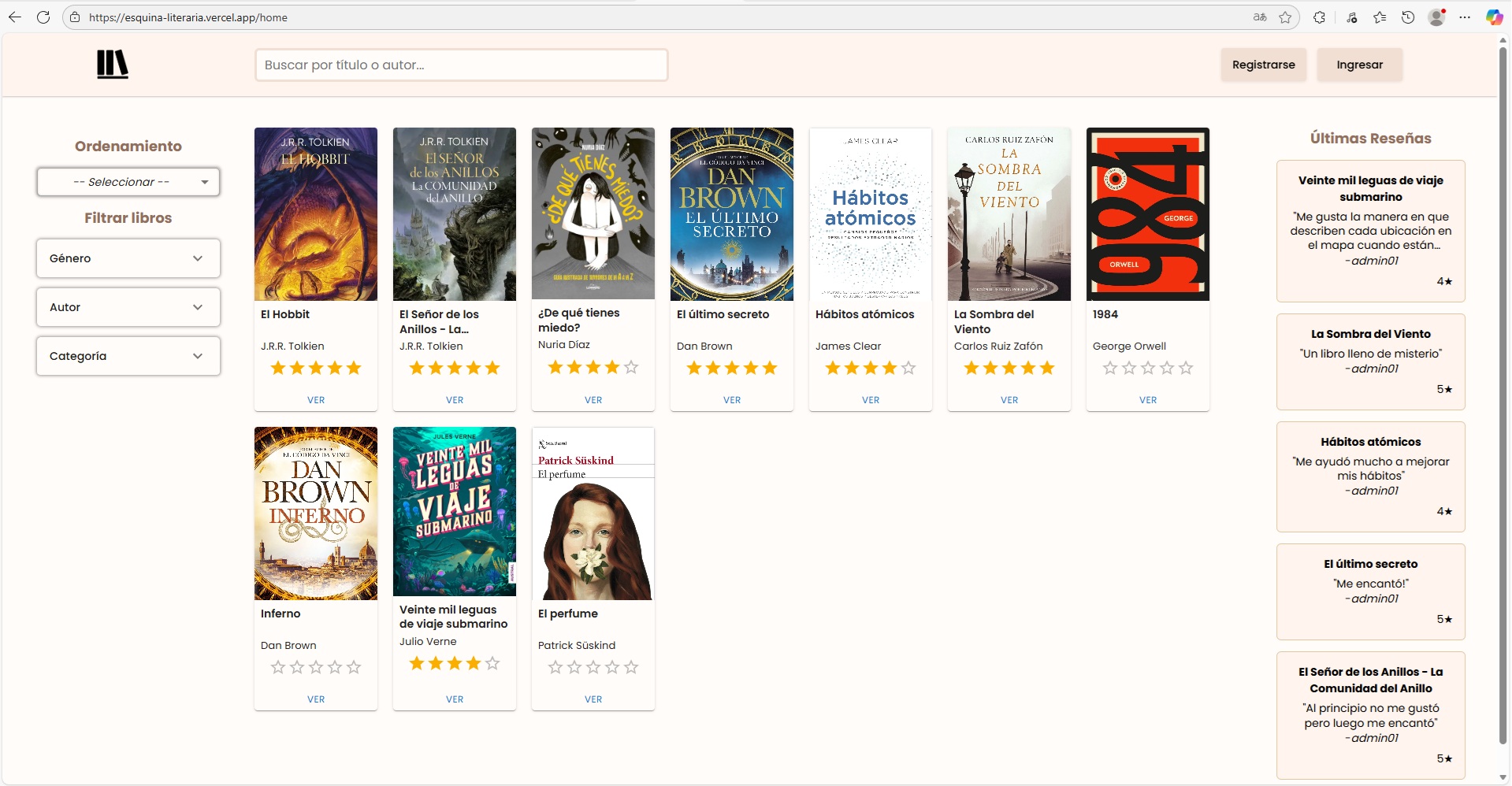The height and width of the screenshot is (786, 1512).
Task: Click VER under Inferno
Action: click(x=316, y=699)
